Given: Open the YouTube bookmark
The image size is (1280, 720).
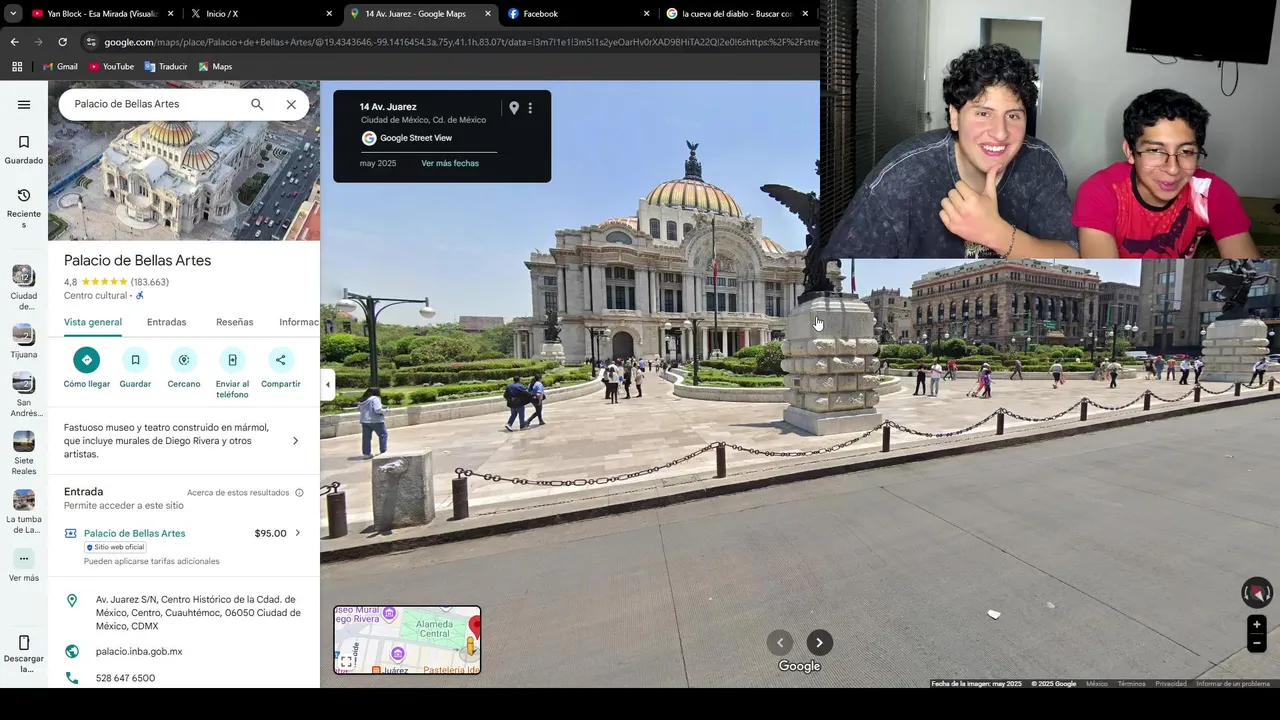Looking at the screenshot, I should coord(111,67).
